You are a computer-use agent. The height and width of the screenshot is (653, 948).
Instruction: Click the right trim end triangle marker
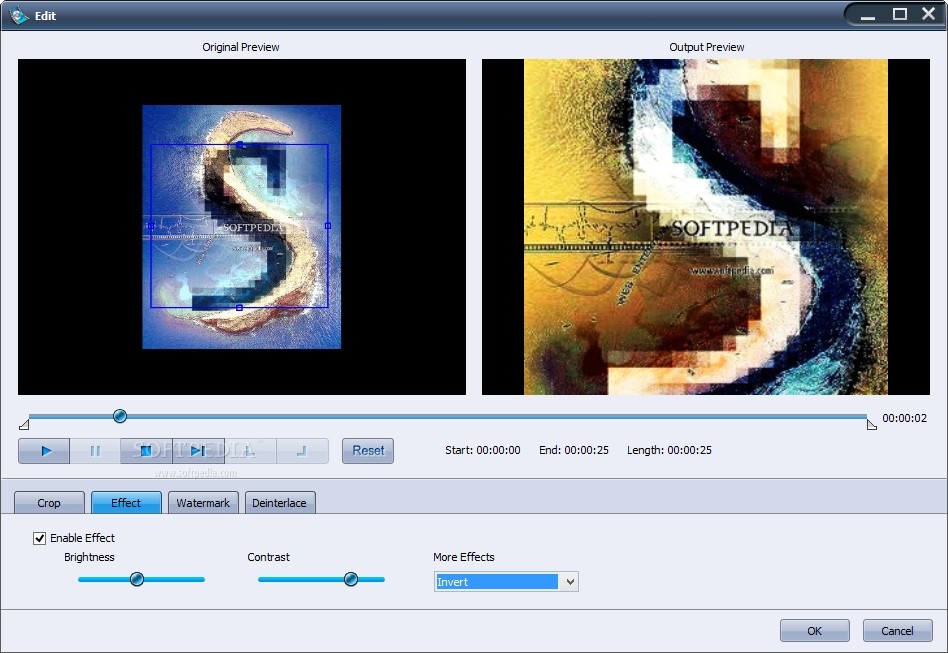[871, 424]
